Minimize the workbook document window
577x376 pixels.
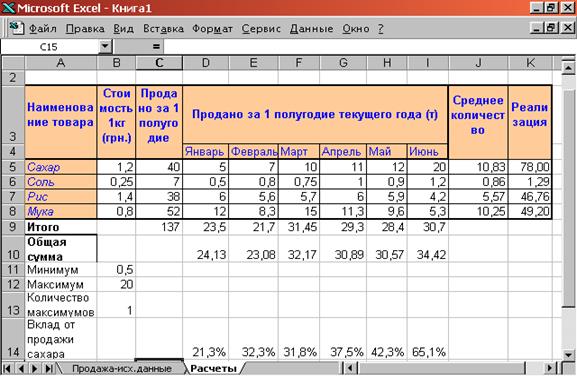point(537,28)
